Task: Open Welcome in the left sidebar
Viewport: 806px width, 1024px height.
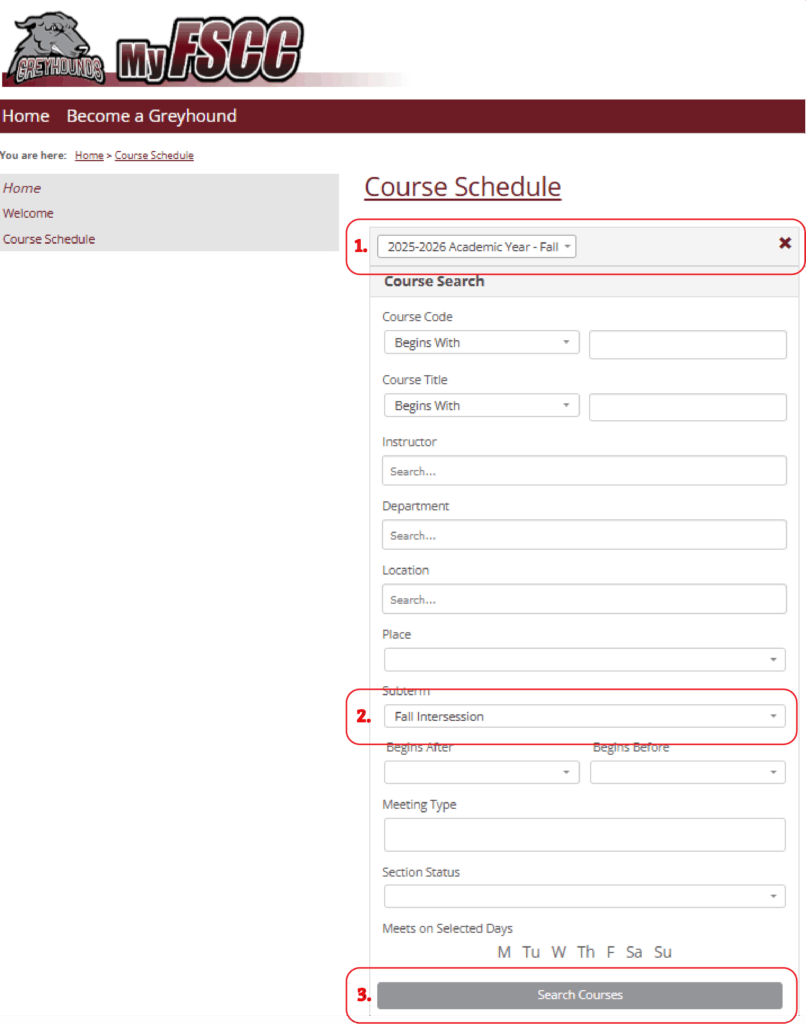Action: 28,213
